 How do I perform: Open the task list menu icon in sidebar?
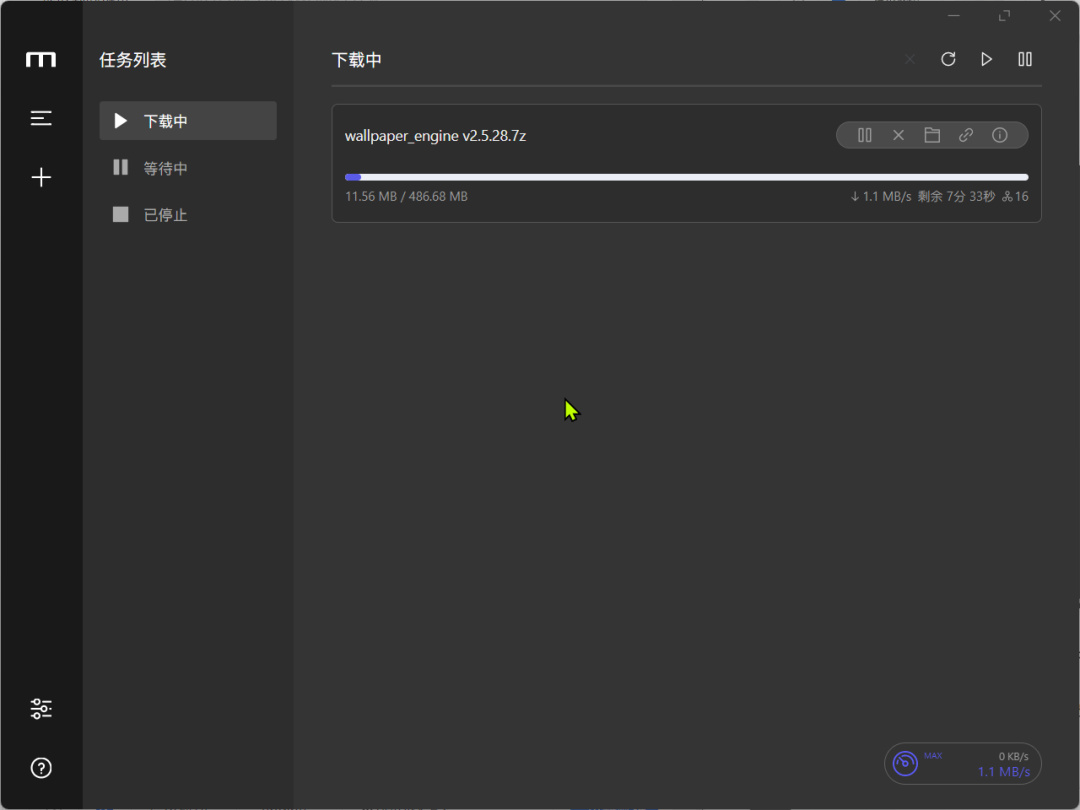[x=41, y=118]
